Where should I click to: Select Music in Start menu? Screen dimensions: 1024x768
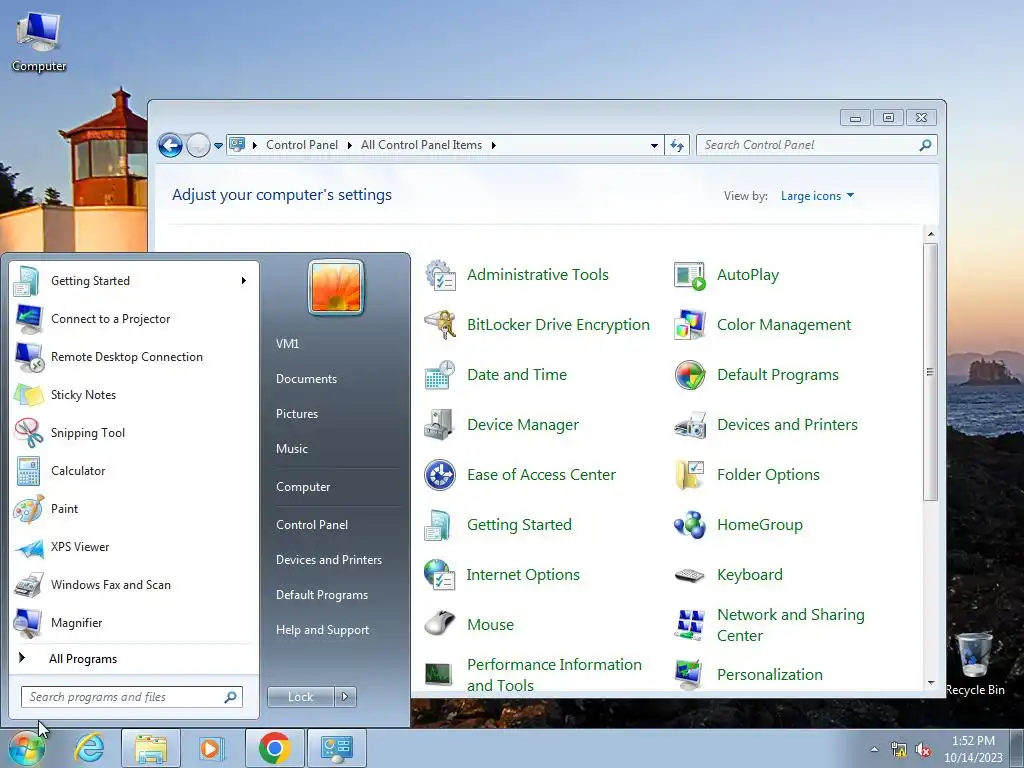(x=292, y=449)
